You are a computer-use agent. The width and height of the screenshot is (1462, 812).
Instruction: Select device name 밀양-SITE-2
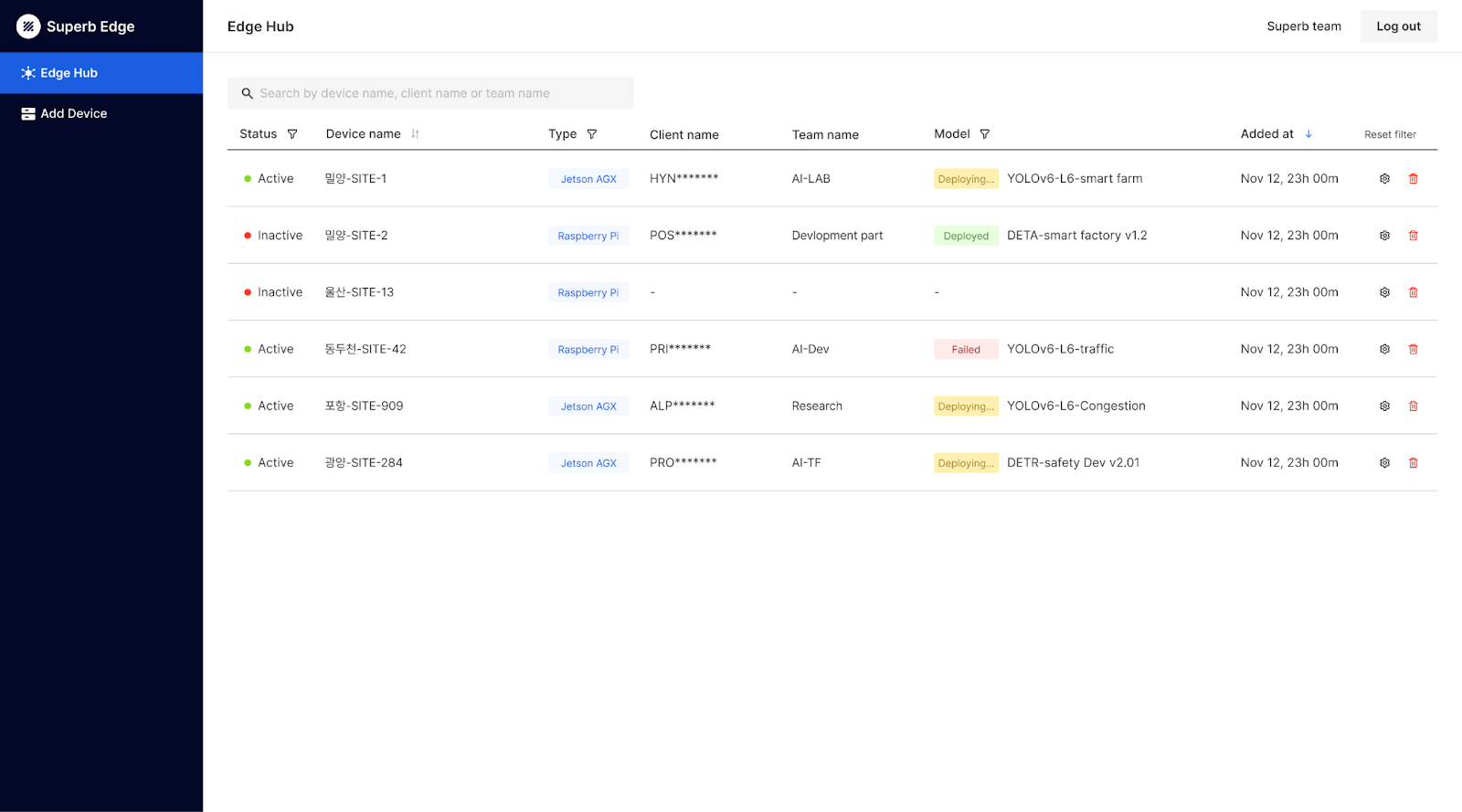(356, 236)
